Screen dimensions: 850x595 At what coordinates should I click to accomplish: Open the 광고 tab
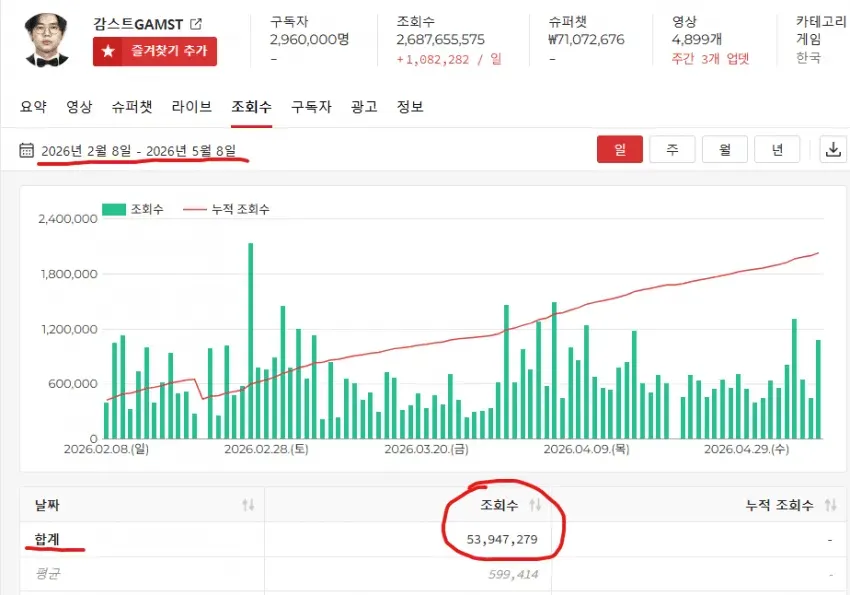coord(364,107)
